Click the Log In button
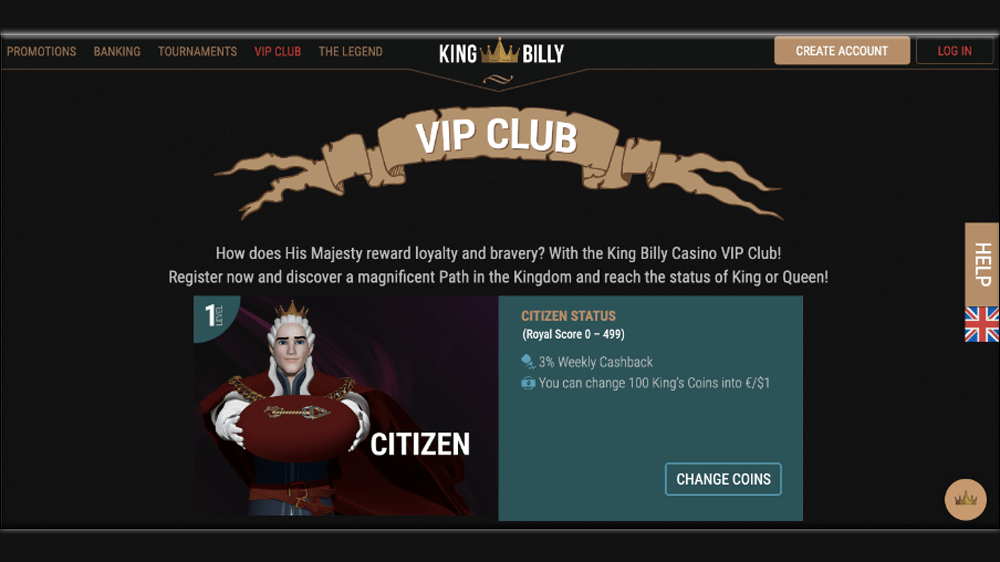1000x562 pixels. [x=955, y=50]
